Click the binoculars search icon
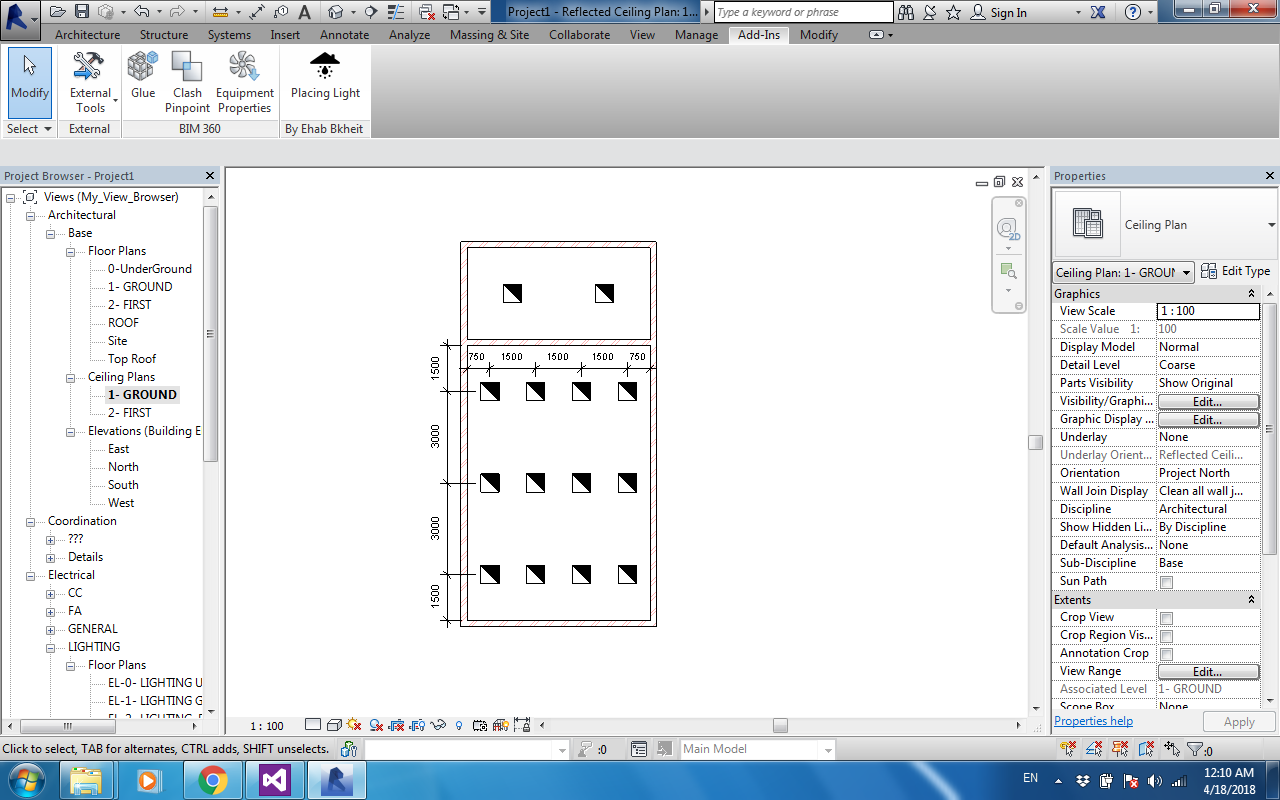 [906, 12]
